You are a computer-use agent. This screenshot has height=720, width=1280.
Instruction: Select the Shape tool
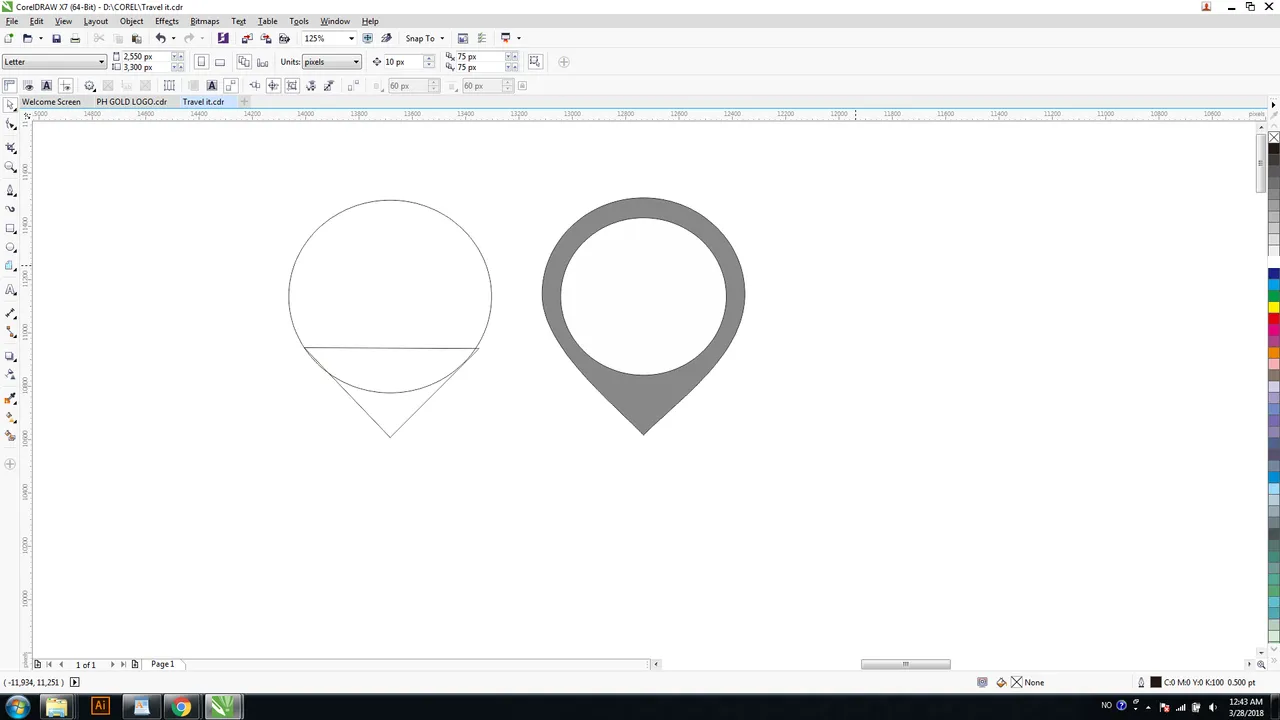(11, 124)
